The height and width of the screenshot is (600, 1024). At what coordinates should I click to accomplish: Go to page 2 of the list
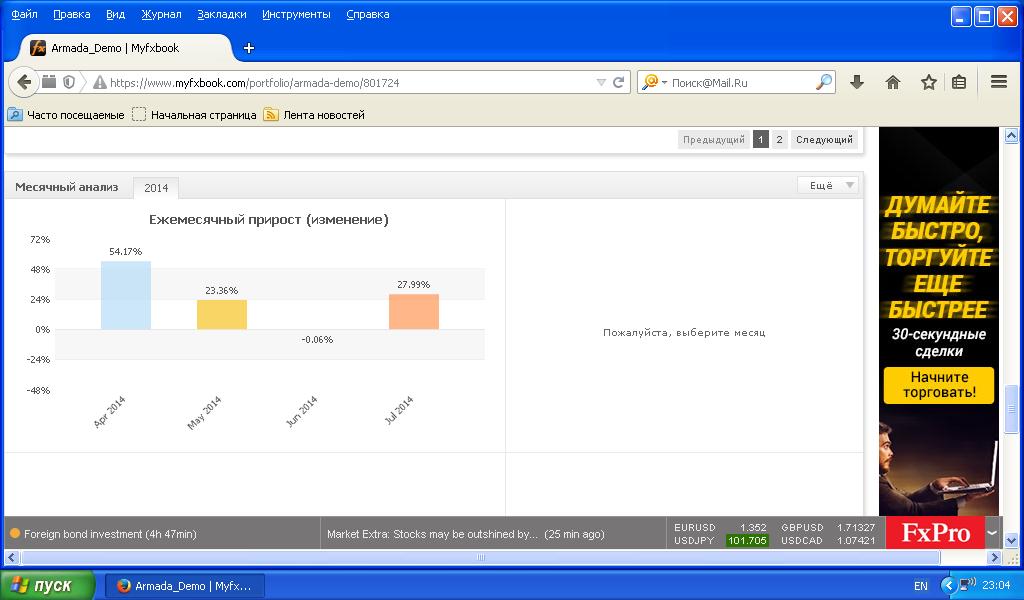click(x=779, y=139)
